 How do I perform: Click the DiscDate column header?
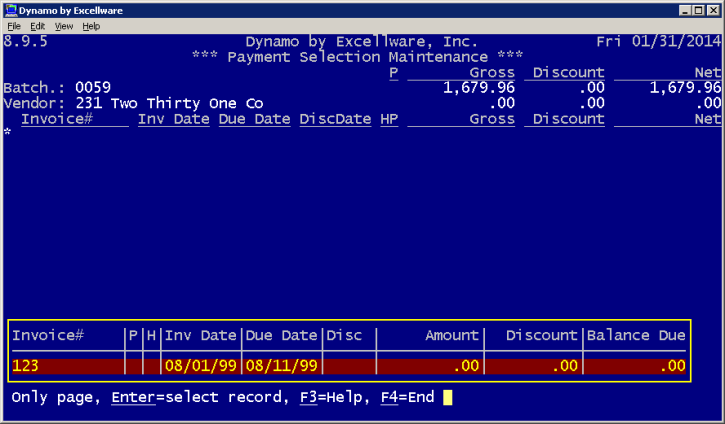[x=335, y=119]
